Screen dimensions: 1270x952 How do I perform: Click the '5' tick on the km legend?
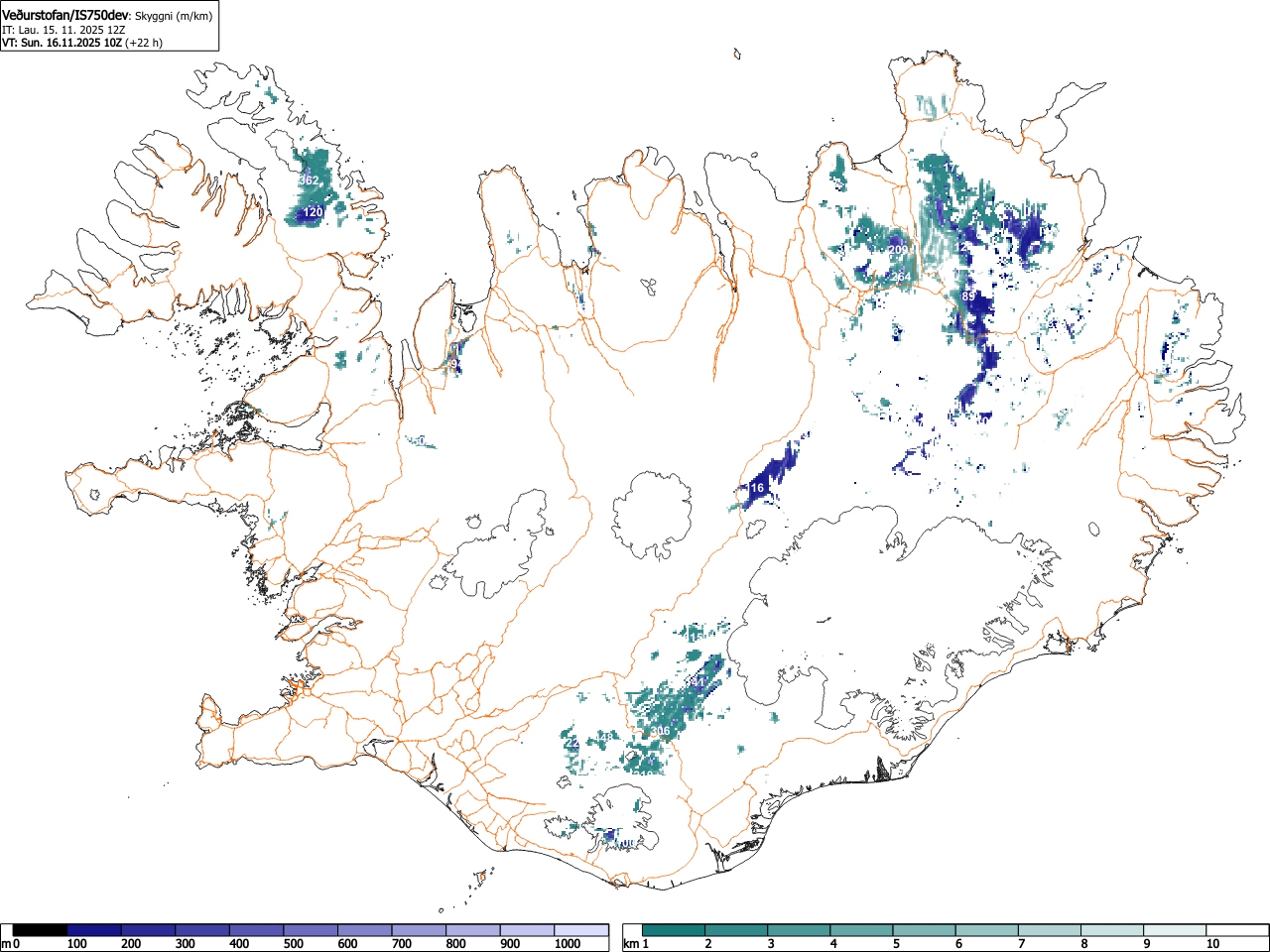895,944
